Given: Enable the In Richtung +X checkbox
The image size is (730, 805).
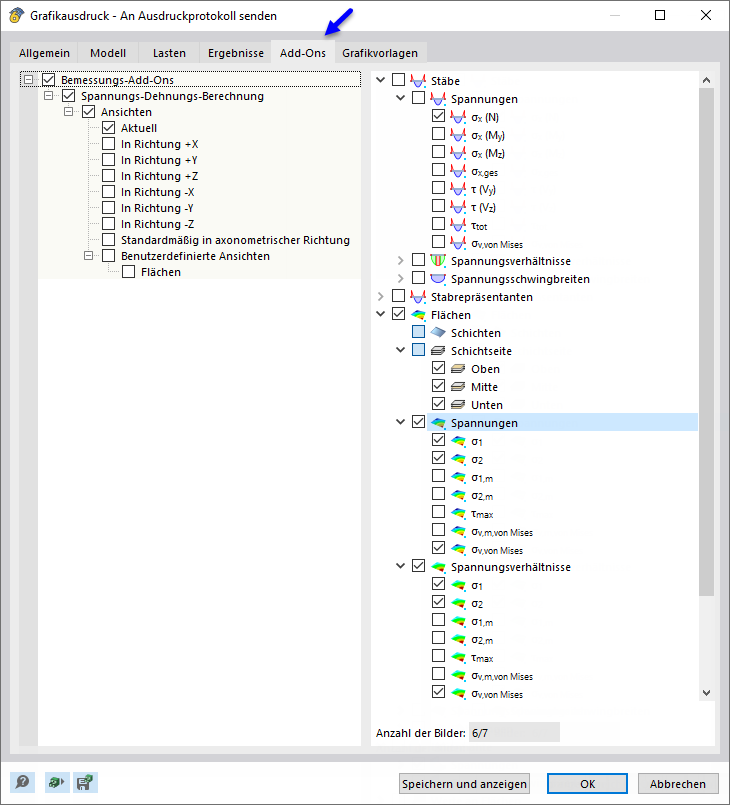Looking at the screenshot, I should [x=108, y=144].
